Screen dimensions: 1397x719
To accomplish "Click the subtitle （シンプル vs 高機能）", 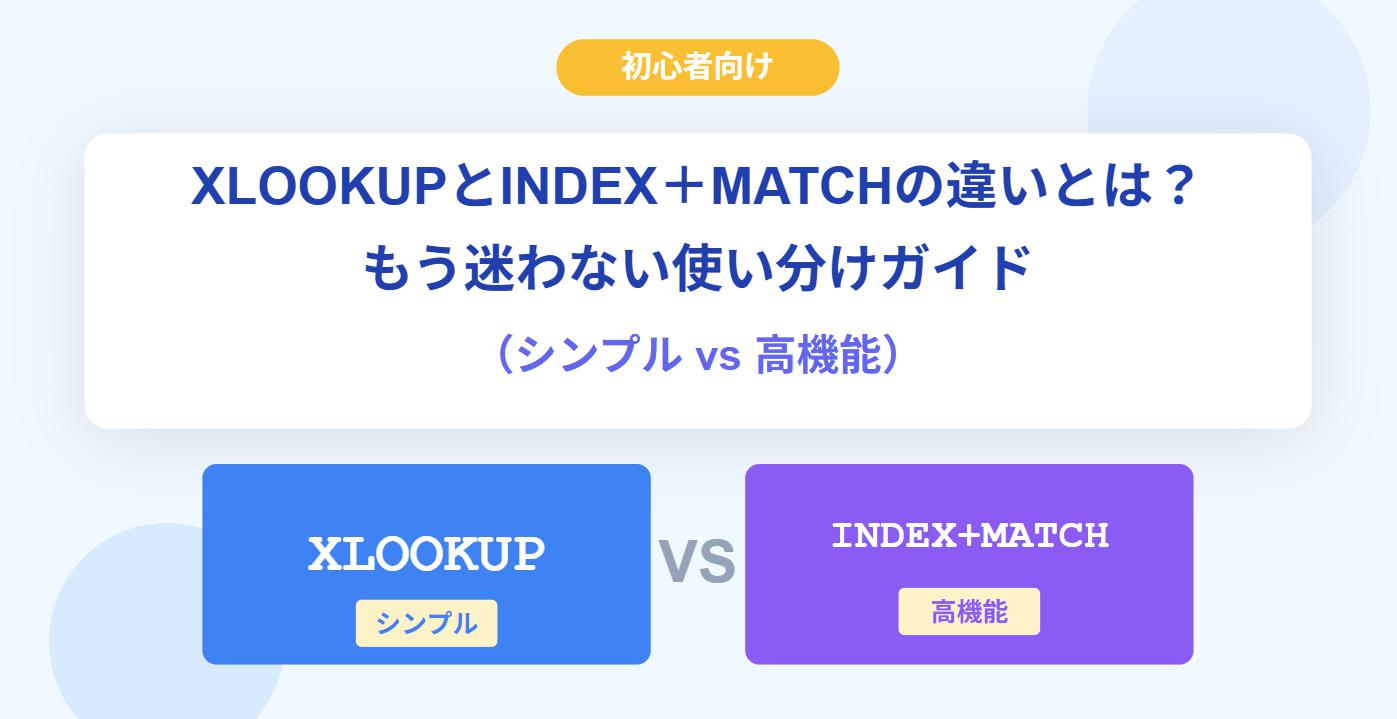I will [697, 355].
